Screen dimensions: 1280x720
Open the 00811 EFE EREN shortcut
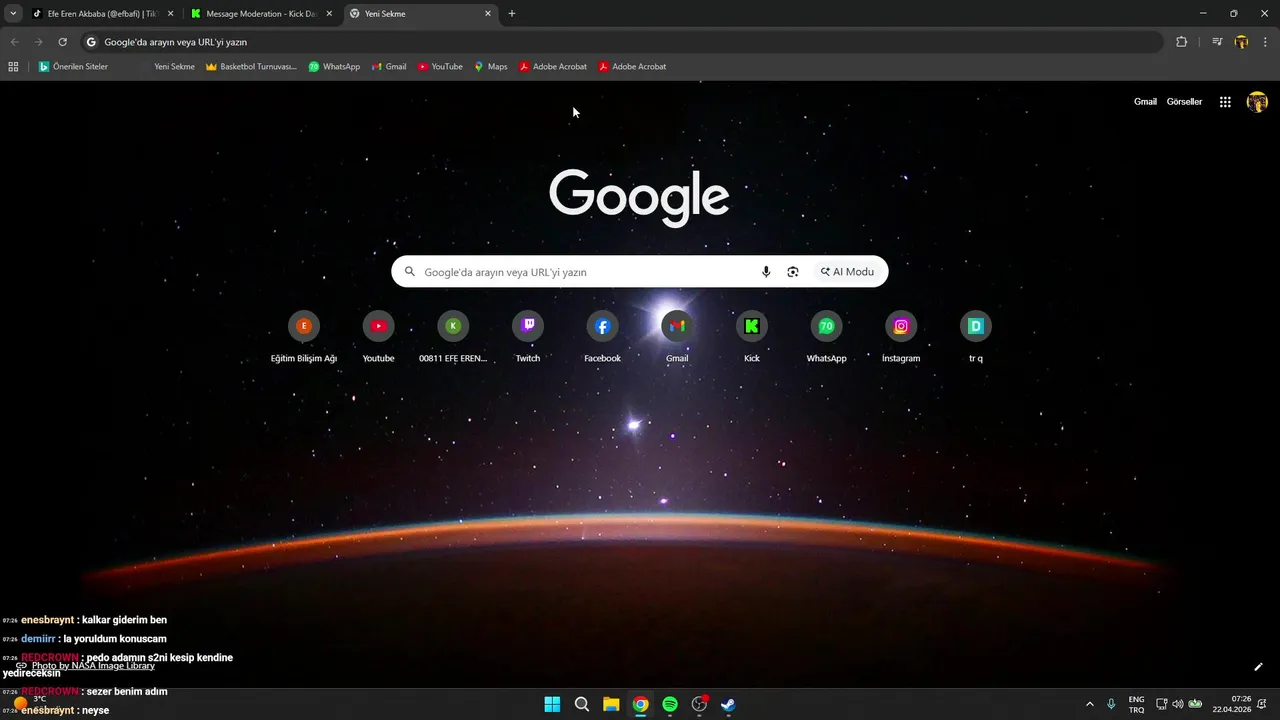tap(453, 337)
